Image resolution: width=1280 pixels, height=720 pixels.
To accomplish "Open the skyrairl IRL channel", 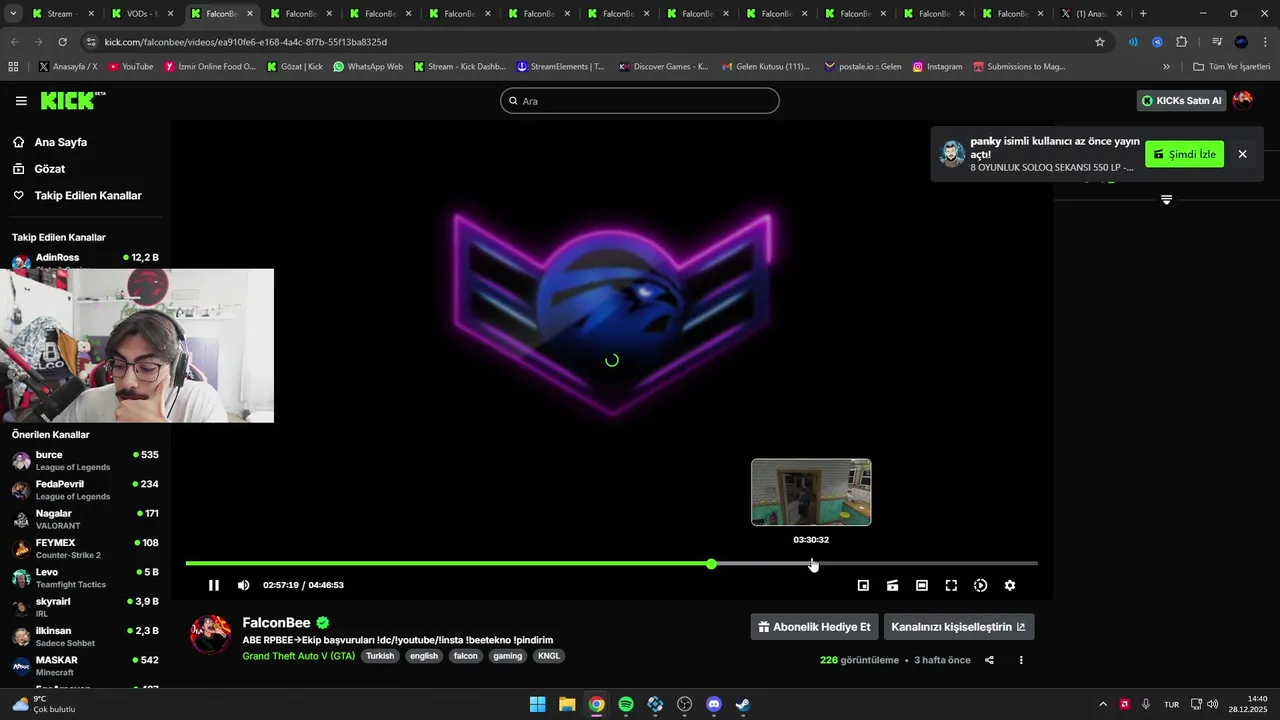I will coord(85,607).
